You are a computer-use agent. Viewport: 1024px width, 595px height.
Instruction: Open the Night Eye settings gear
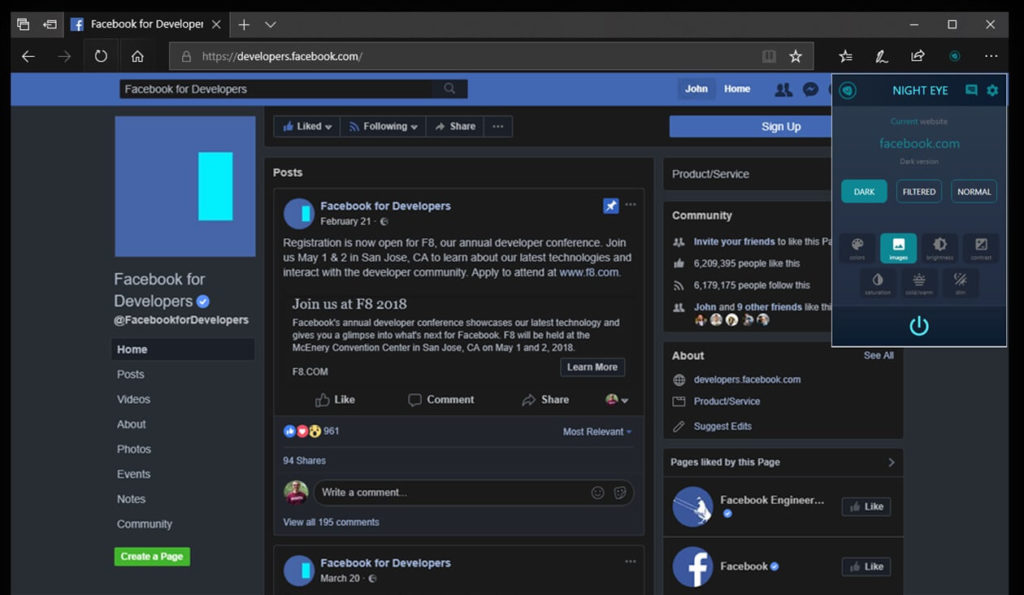[x=991, y=89]
